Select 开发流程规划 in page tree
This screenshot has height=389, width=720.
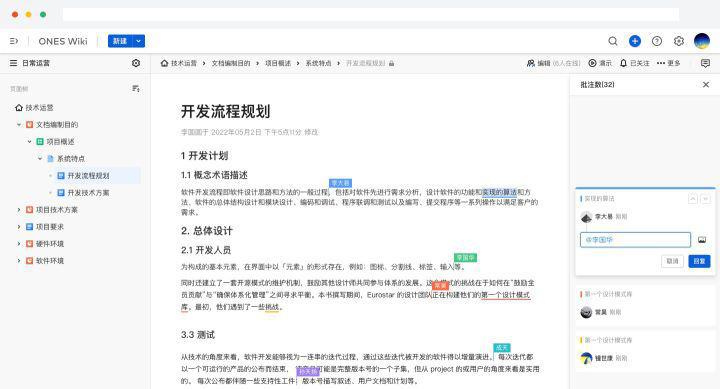88,175
